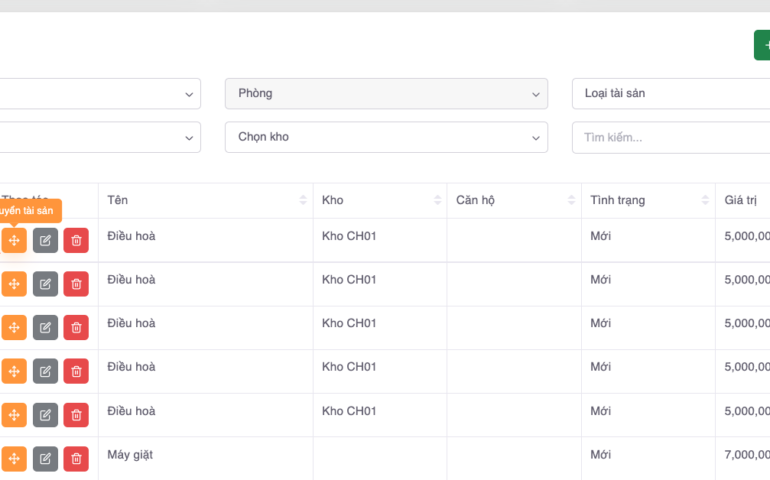The image size is (770, 480).
Task: Click edit pencil icon in third row
Action: click(45, 328)
